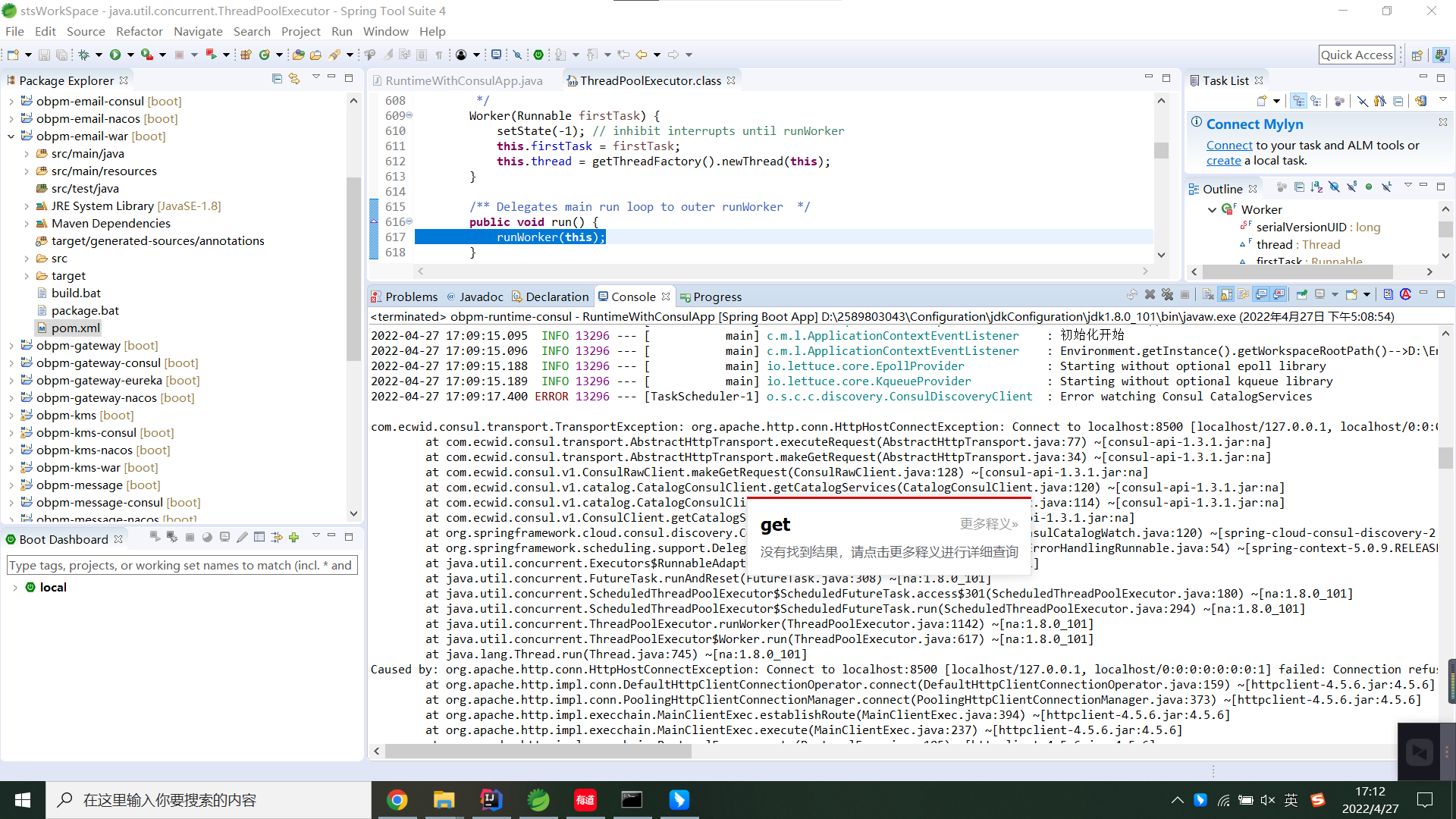Open File Explorer from the taskbar

tap(444, 800)
